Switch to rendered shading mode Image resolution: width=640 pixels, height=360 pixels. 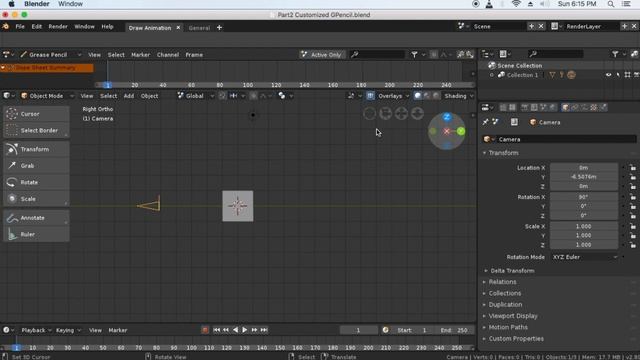click(x=436, y=96)
